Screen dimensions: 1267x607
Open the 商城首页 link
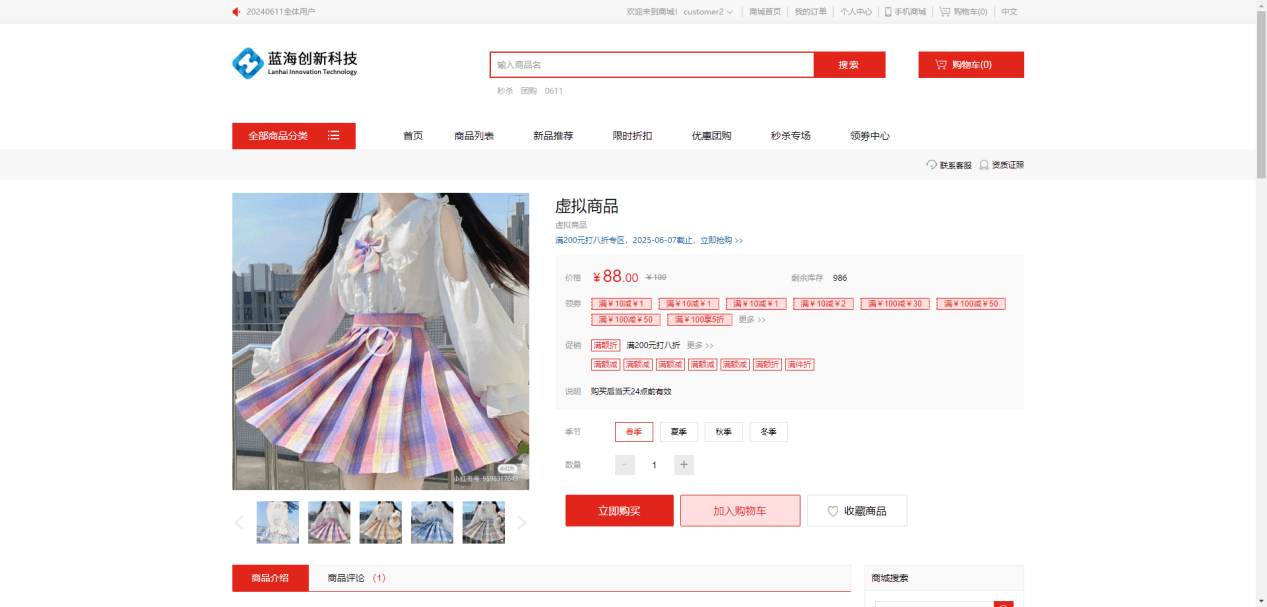tap(765, 12)
